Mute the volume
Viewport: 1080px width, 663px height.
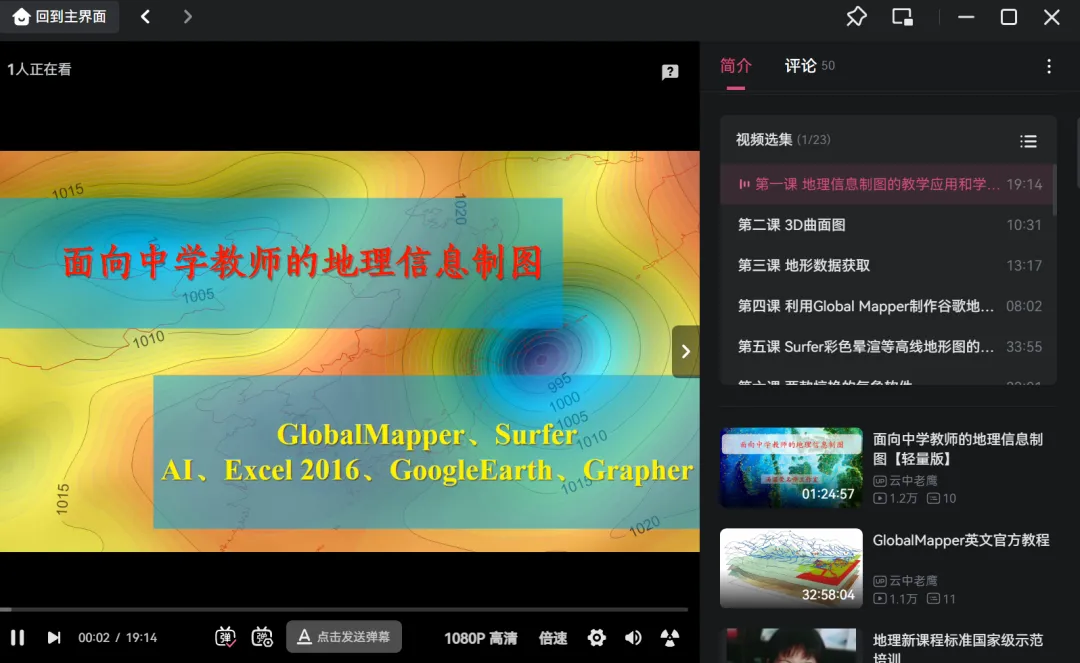click(x=633, y=638)
